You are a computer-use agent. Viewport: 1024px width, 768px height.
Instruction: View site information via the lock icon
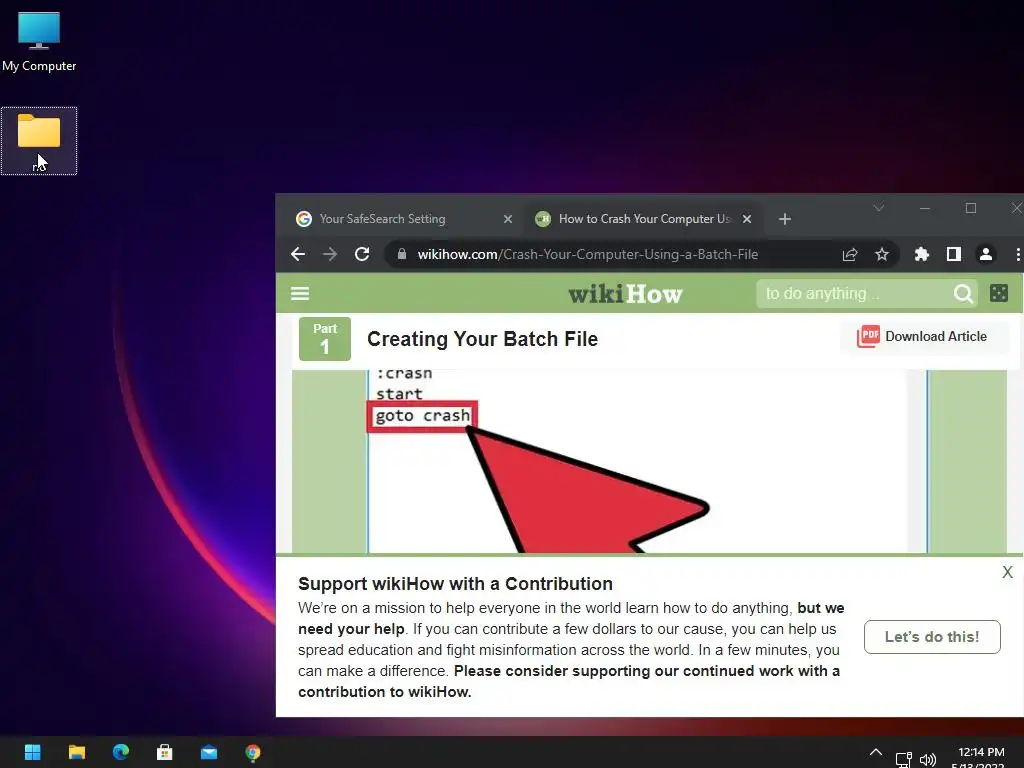(402, 254)
